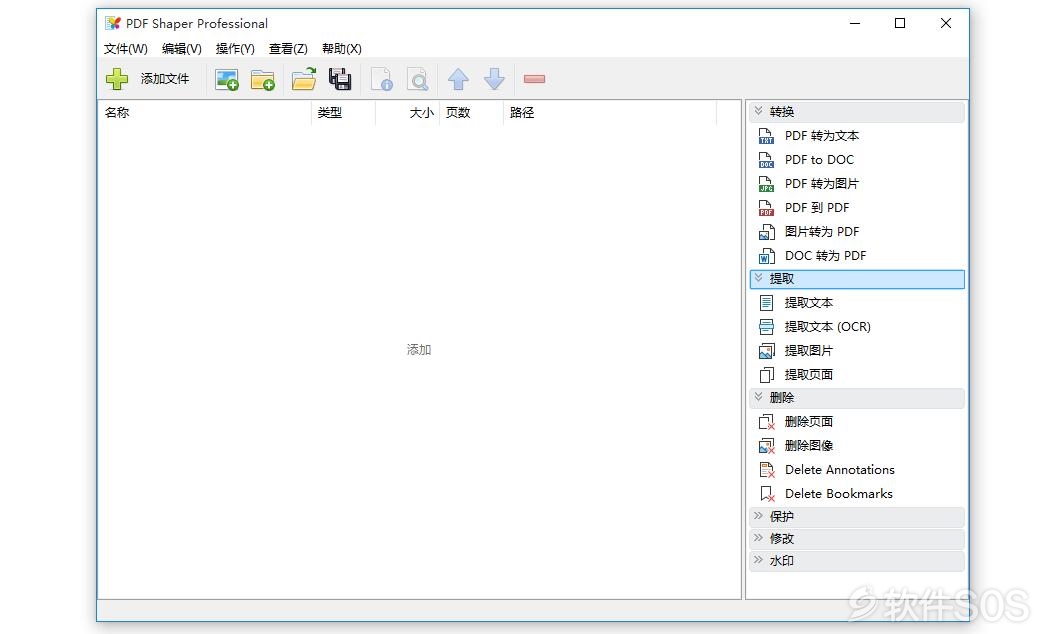Viewport: 1045px width, 634px height.
Task: Click the DOC icon beside PDF to DOC
Action: [766, 160]
